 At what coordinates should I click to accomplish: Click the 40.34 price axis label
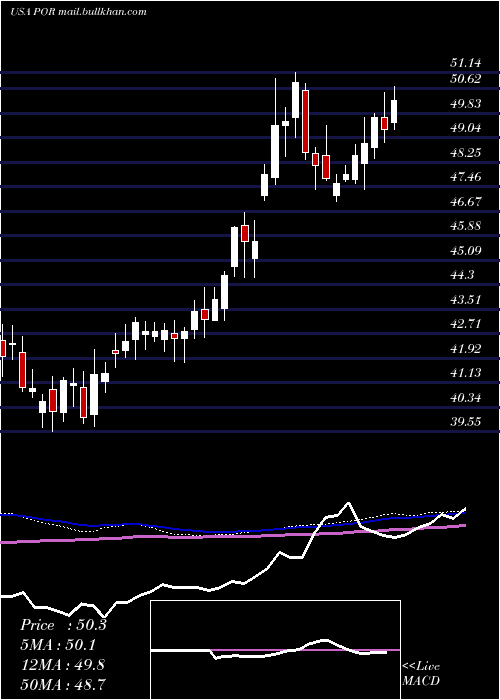465,397
